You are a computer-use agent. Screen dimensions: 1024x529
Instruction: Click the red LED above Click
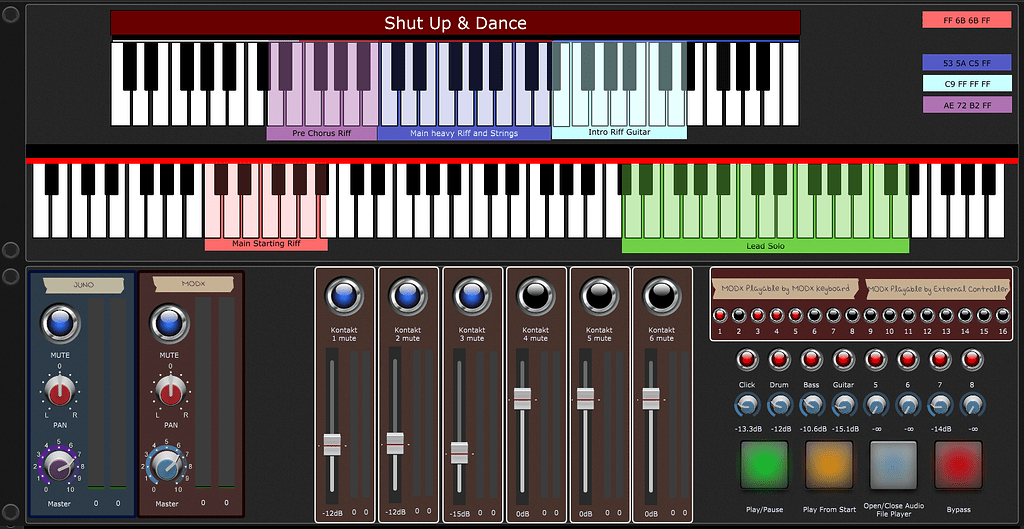tap(747, 359)
